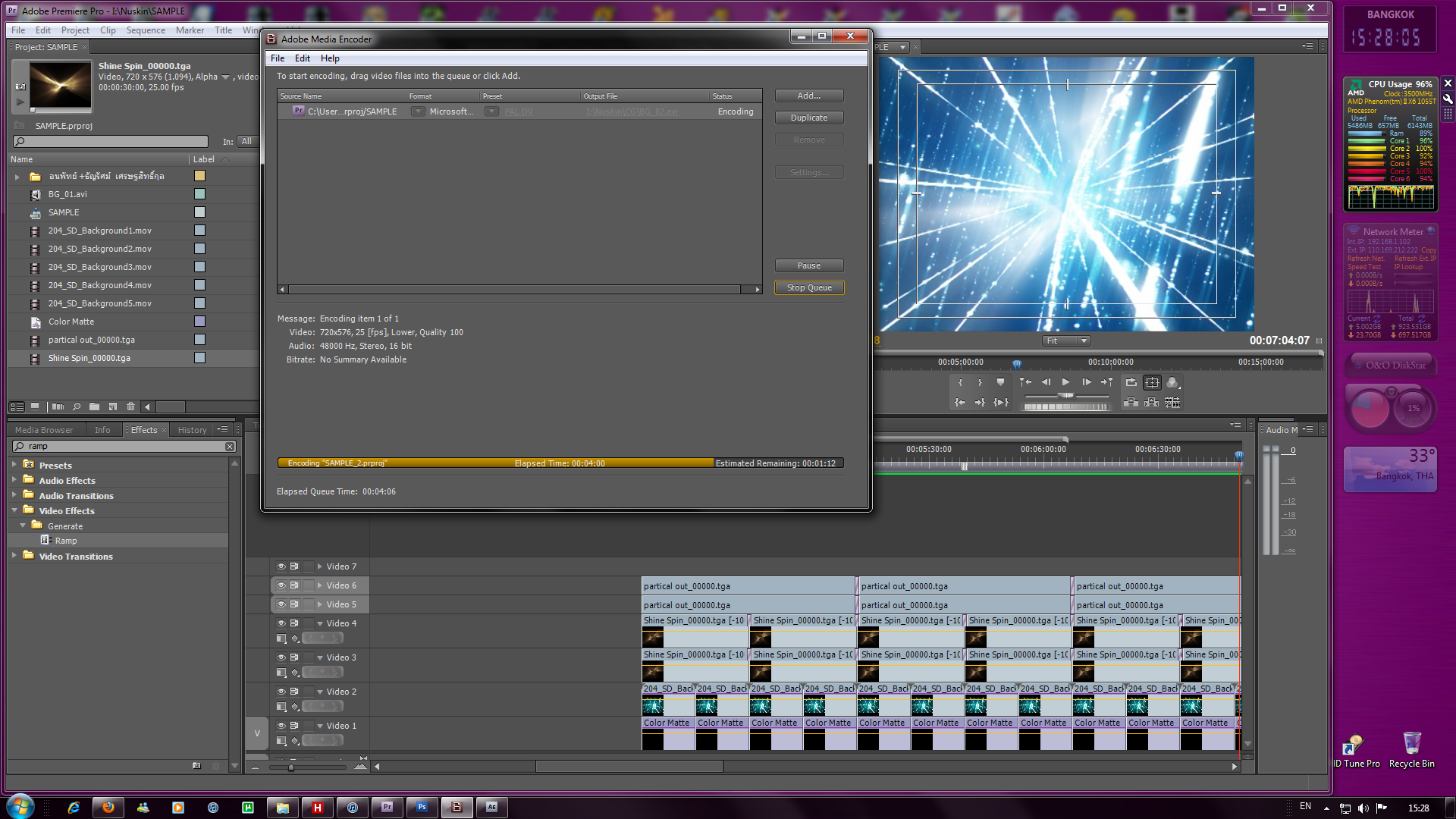
Task: Click the Export Frame/Loop icon
Action: [1131, 382]
